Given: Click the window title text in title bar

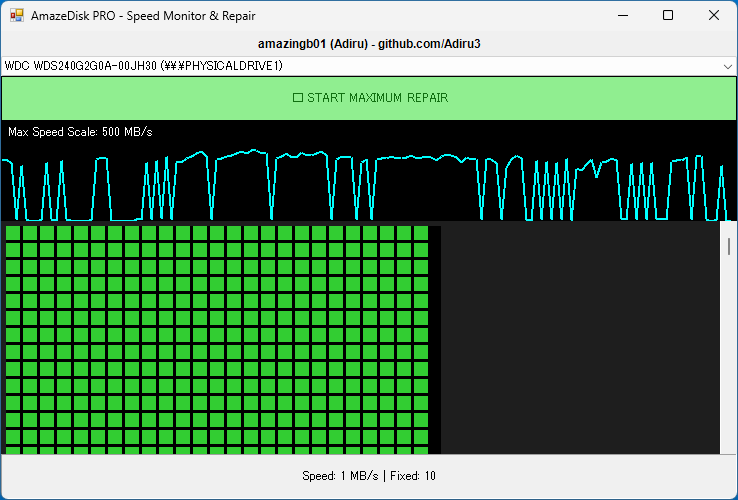Looking at the screenshot, I should pos(143,16).
